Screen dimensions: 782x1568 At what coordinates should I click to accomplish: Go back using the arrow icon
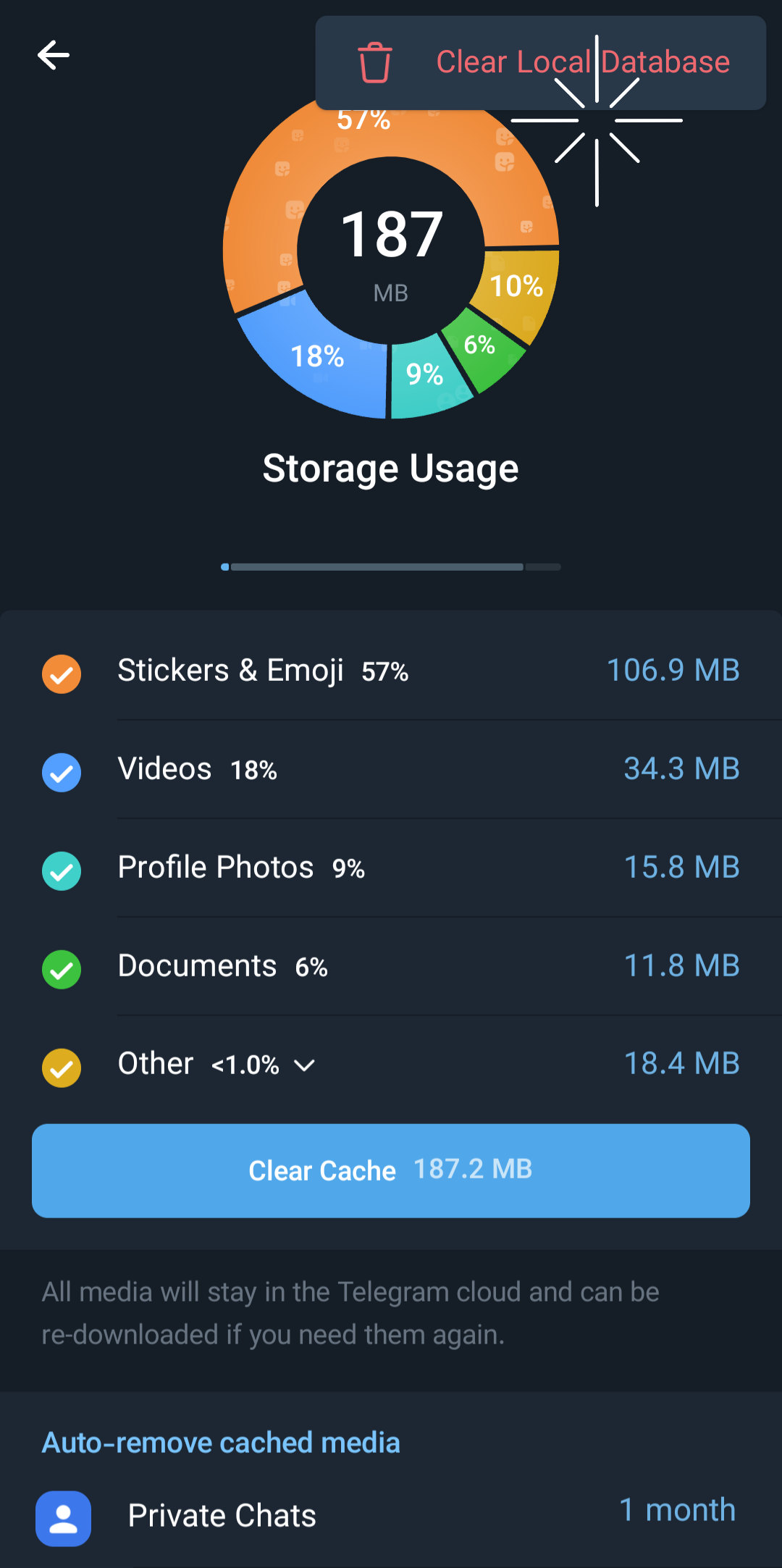tap(54, 55)
